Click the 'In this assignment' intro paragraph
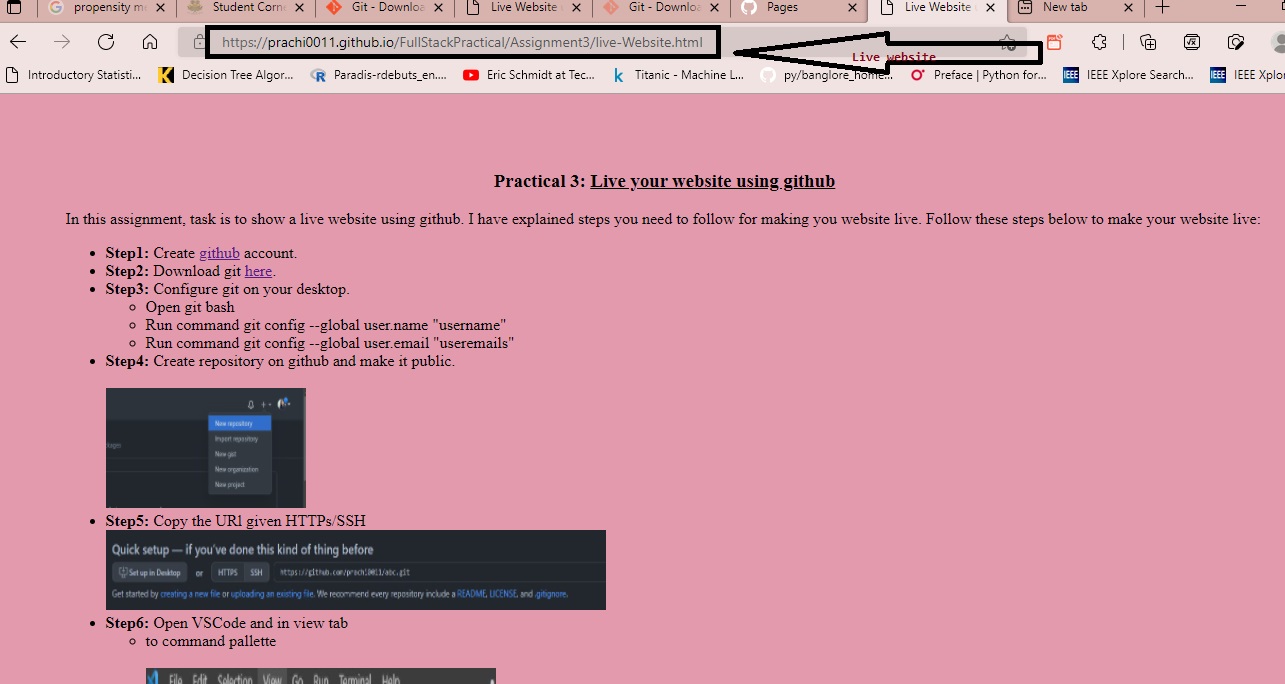The height and width of the screenshot is (684, 1285). [663, 219]
